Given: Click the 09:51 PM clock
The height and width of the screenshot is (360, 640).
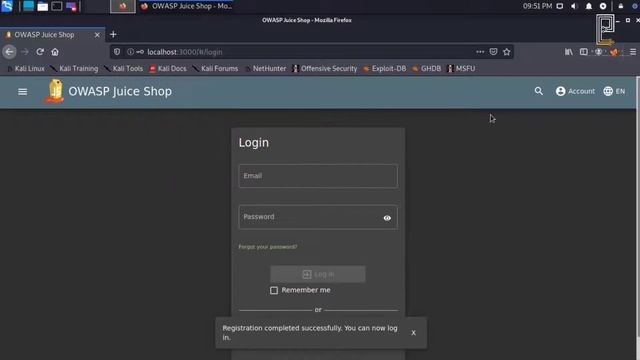Looking at the screenshot, I should tap(537, 6).
